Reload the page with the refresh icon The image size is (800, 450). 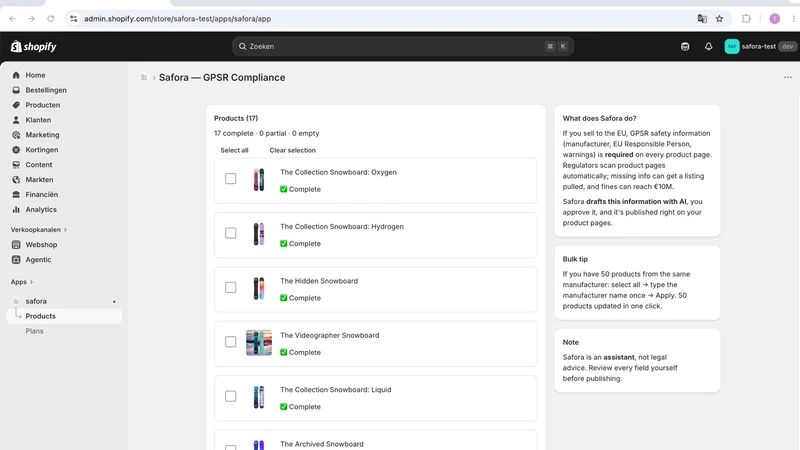[51, 19]
